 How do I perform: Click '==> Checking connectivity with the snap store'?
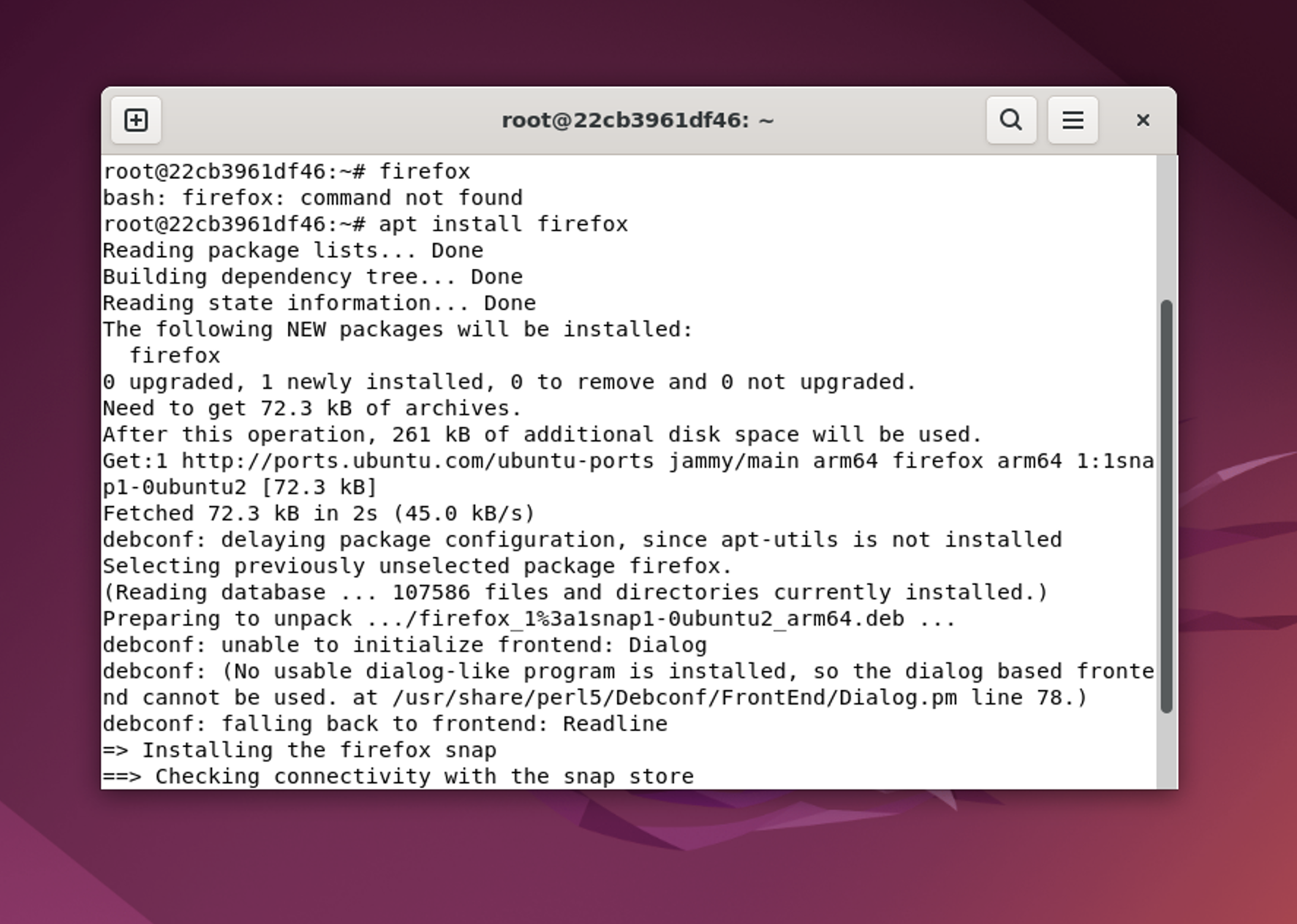[x=398, y=776]
